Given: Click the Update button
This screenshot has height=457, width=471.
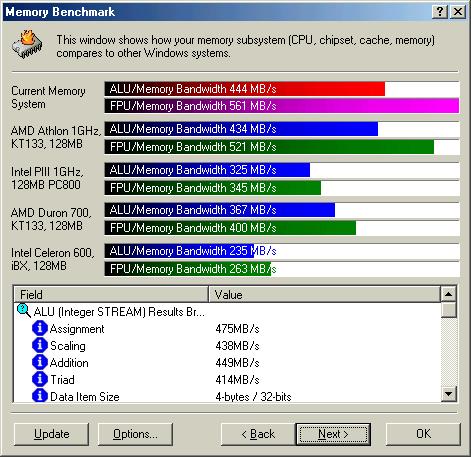Looking at the screenshot, I should (x=52, y=434).
